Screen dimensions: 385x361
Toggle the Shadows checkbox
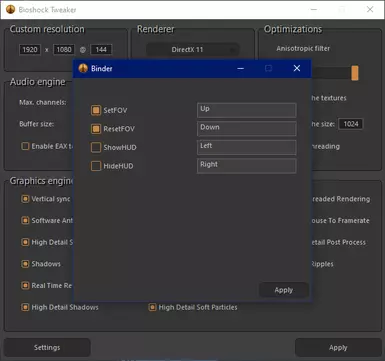coord(25,264)
